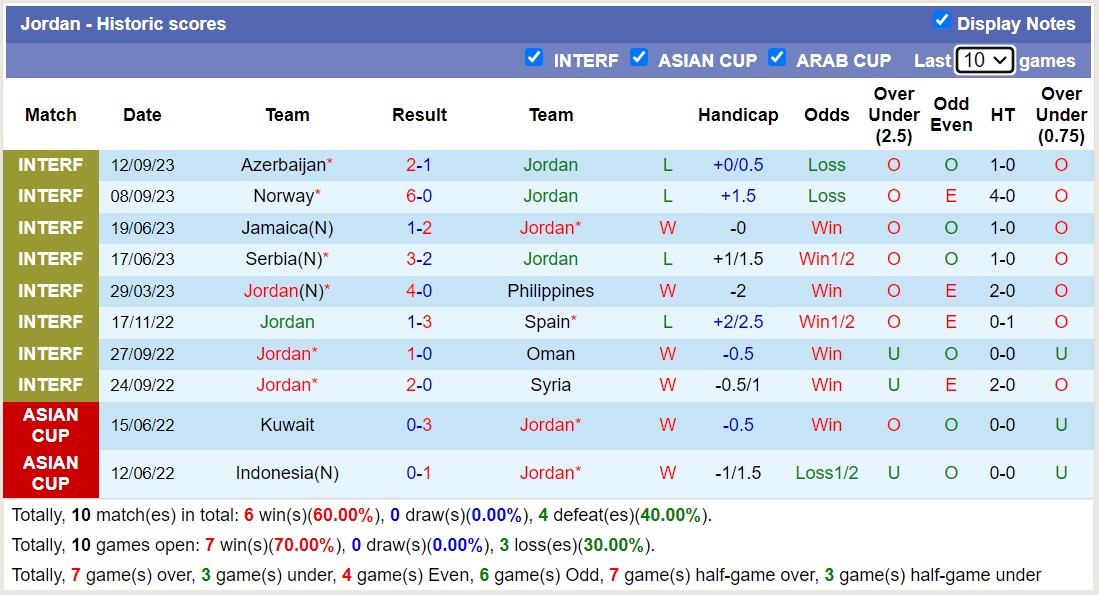Uncheck the ASIAN CUP filter

point(639,59)
